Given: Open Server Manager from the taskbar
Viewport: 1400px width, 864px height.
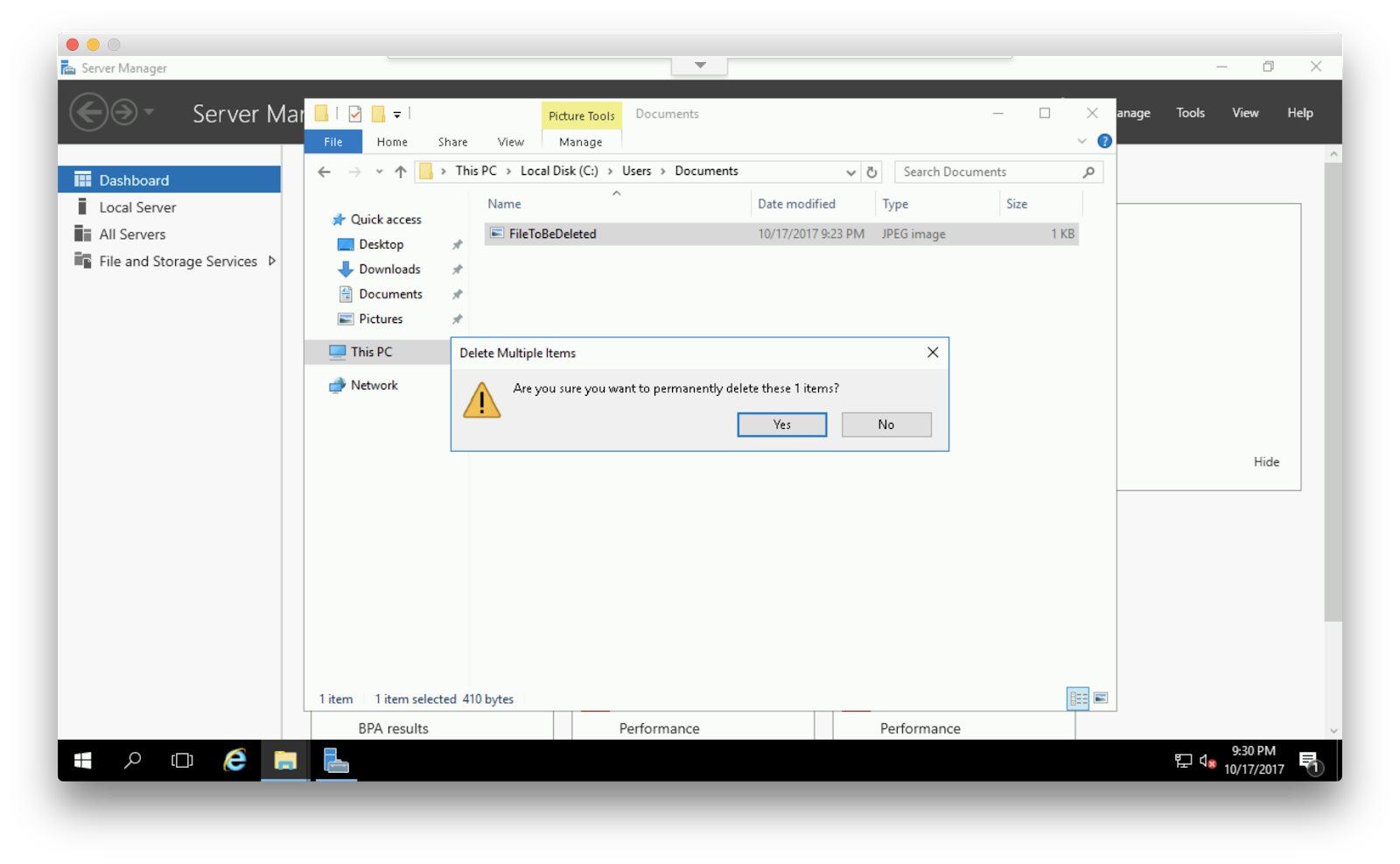Looking at the screenshot, I should pos(336,761).
